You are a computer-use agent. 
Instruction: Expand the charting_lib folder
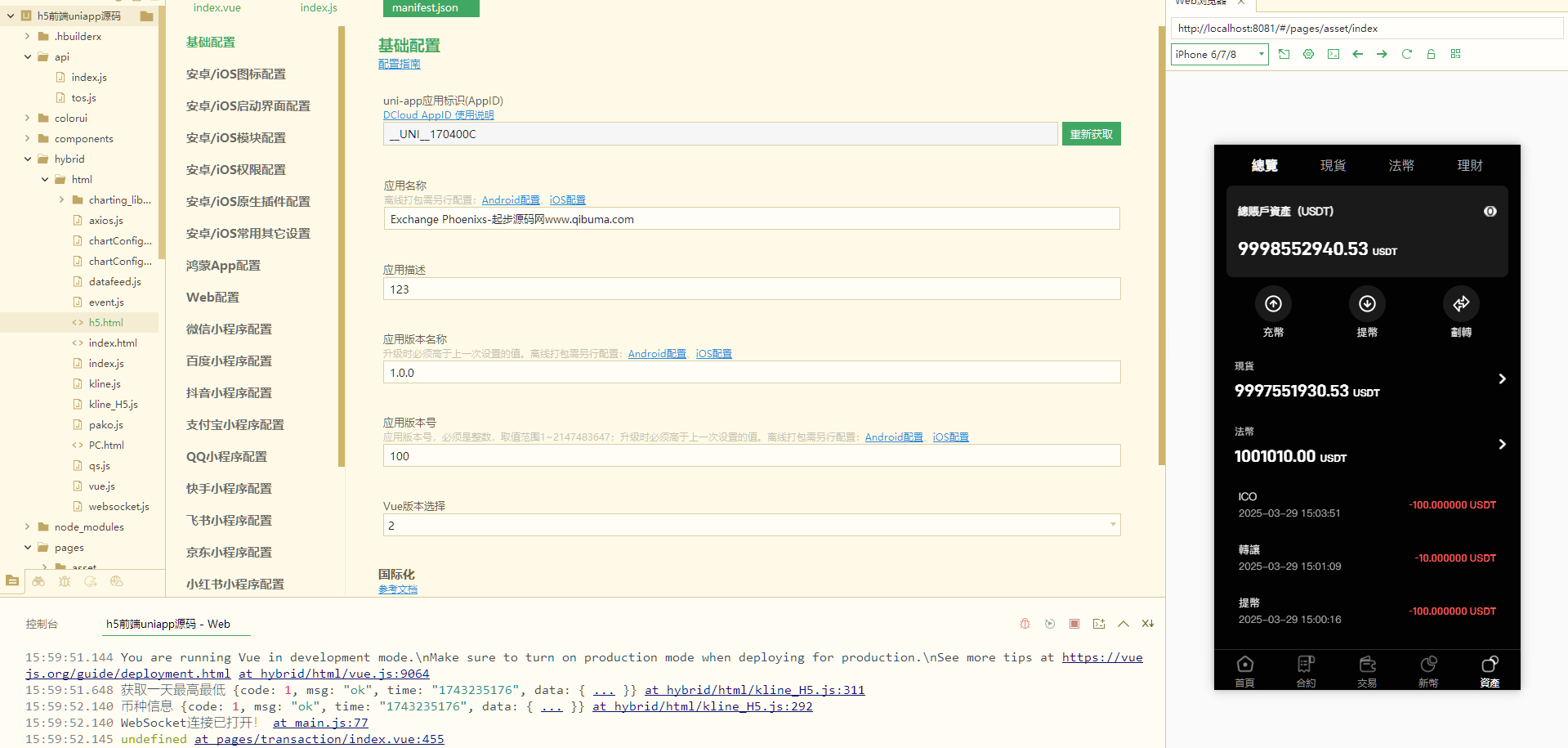click(61, 199)
